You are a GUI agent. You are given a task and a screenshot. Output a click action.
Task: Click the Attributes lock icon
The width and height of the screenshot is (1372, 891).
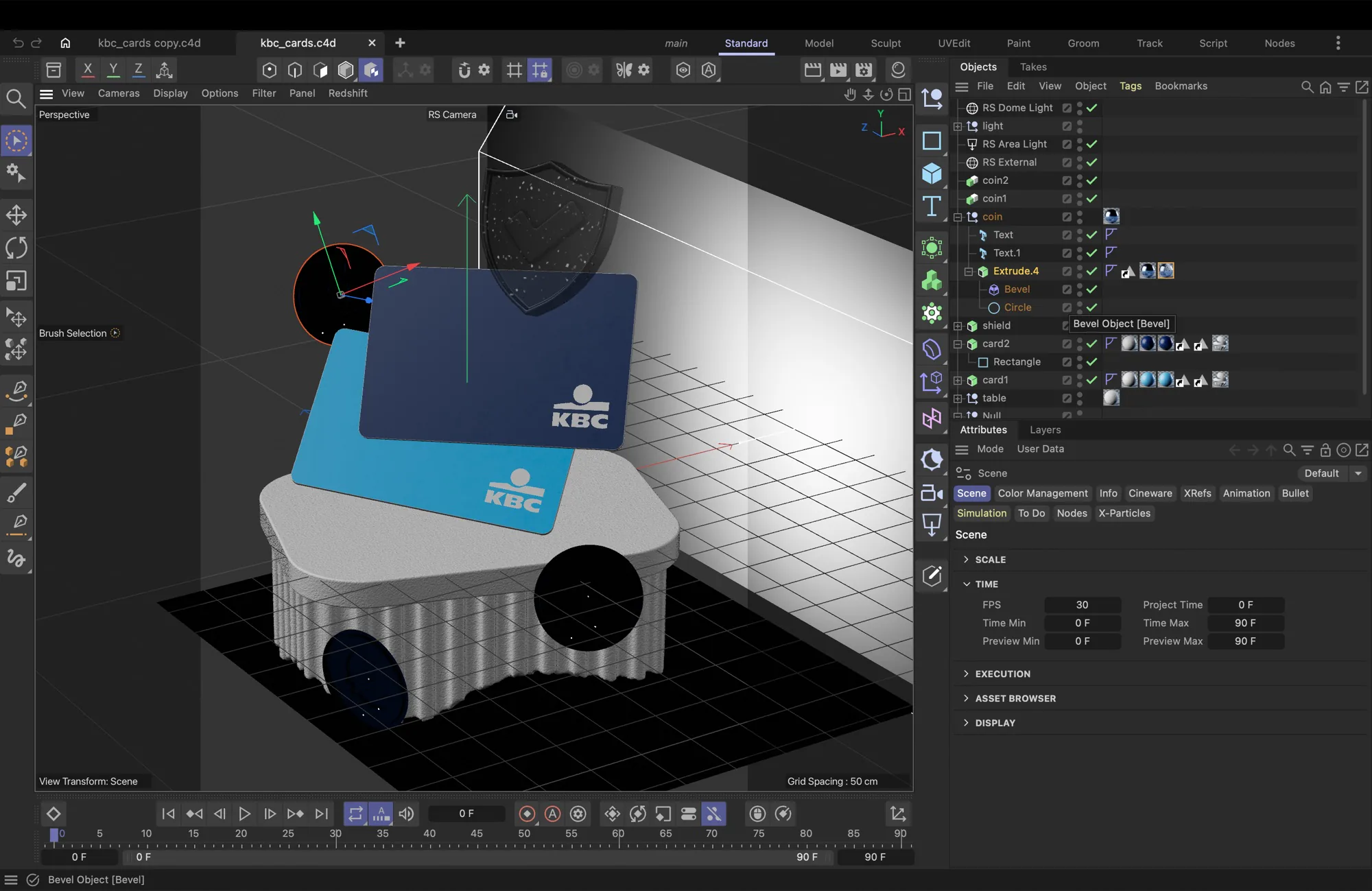pyautogui.click(x=1325, y=450)
